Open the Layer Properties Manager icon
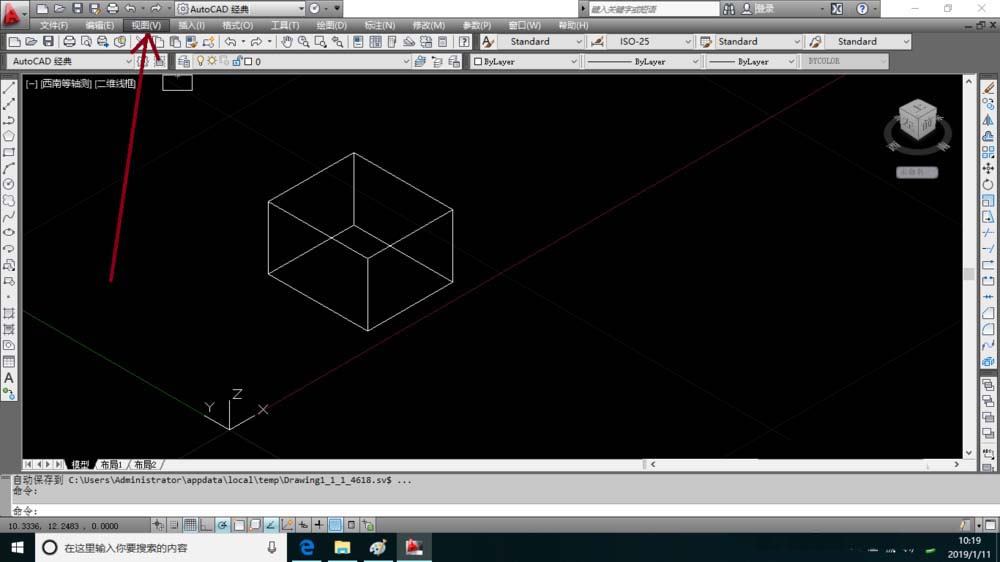The height and width of the screenshot is (562, 1000). (184, 61)
